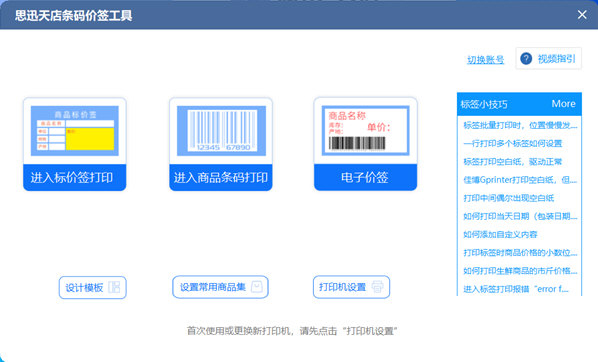Open tip 如何打印生鲜商品的市斤价格...
The image size is (598, 362).
point(520,271)
